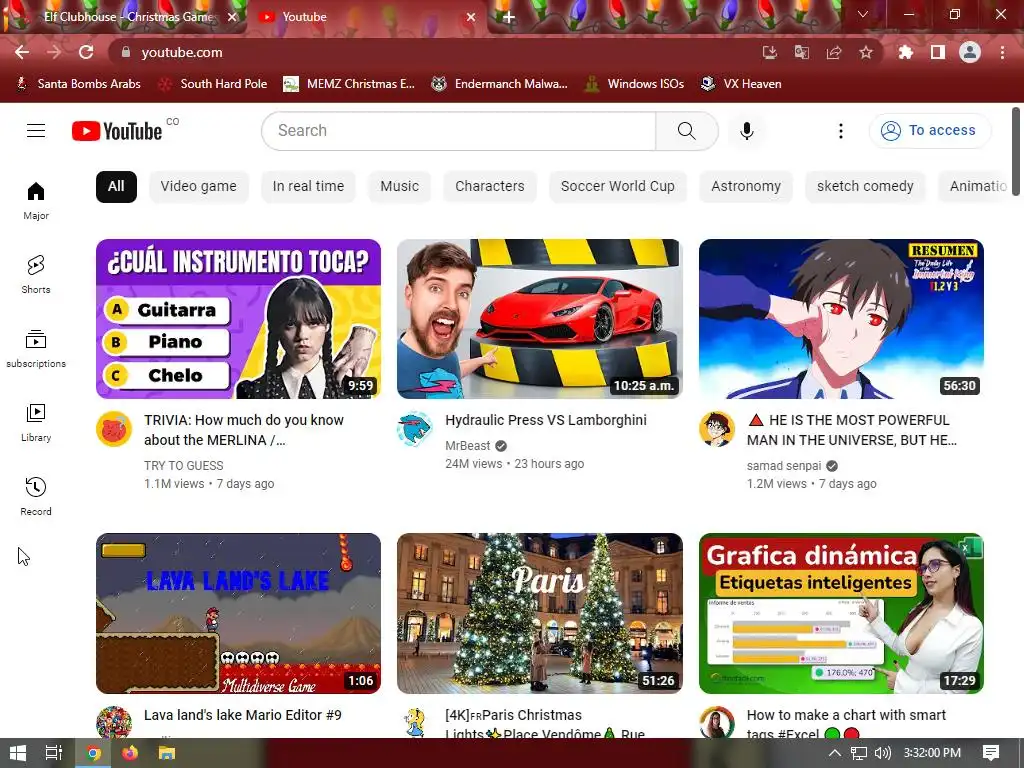
Task: Open Hydraulic Press VS Lamborghini thumbnail
Action: tap(540, 319)
